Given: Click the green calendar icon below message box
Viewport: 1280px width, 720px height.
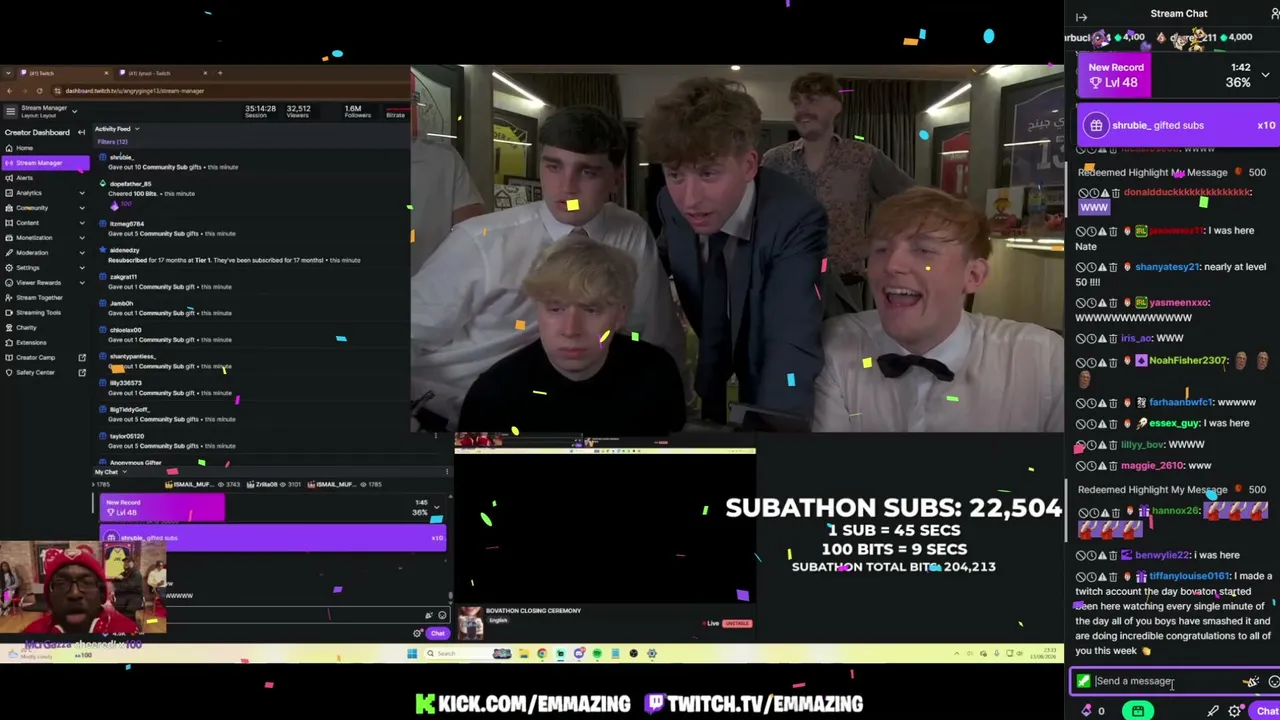Looking at the screenshot, I should (1138, 711).
